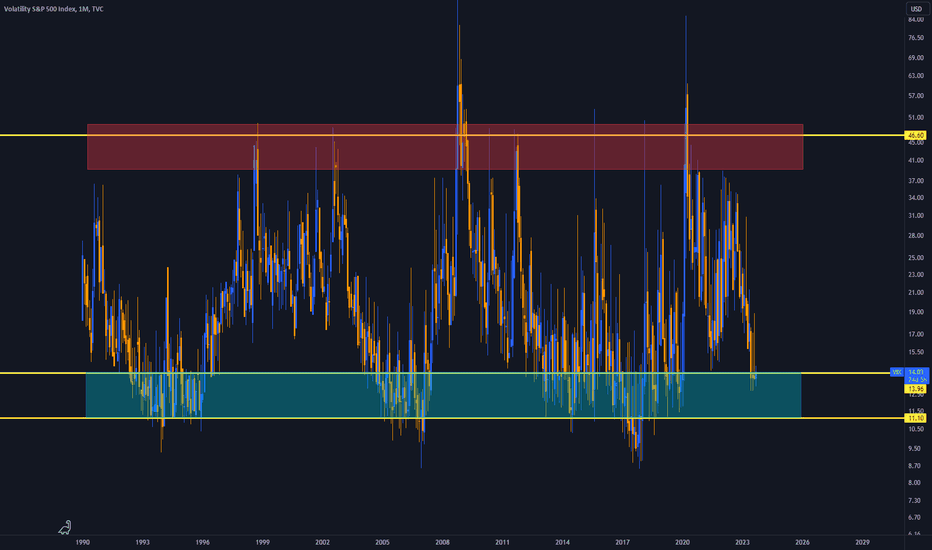932x550 pixels.
Task: Click the 25.00 price scale value
Action: [x=916, y=257]
